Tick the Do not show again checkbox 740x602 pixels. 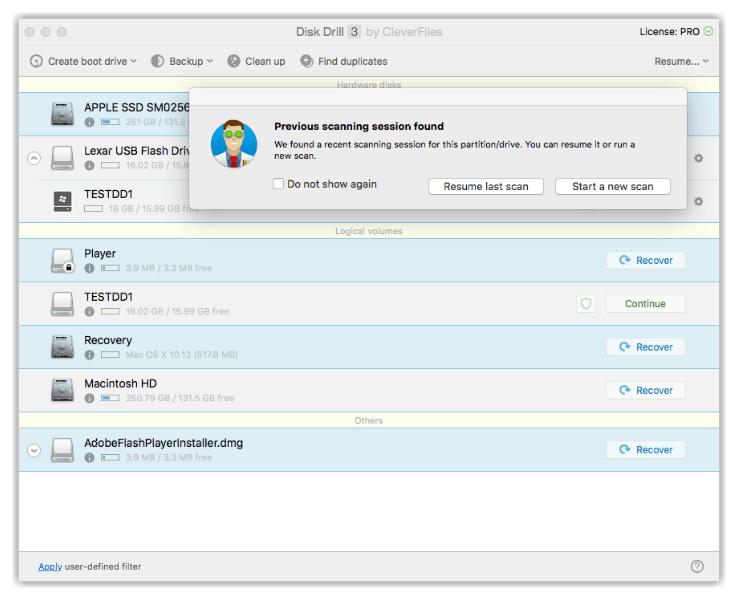click(x=278, y=184)
